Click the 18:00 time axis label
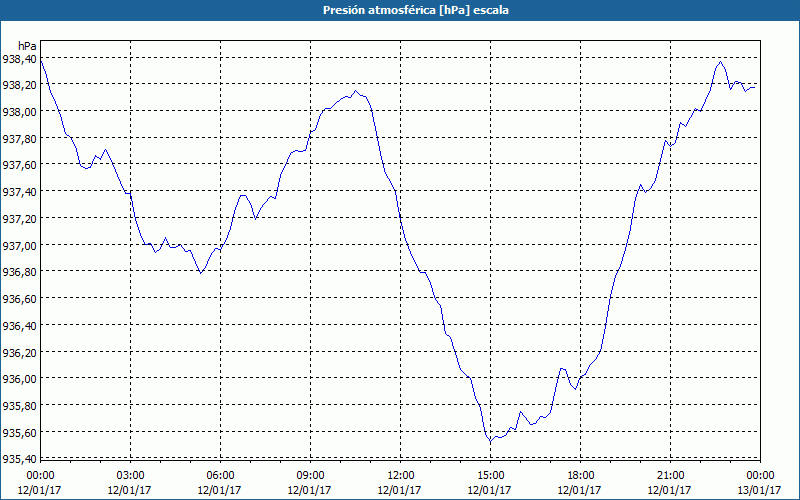 pyautogui.click(x=581, y=476)
